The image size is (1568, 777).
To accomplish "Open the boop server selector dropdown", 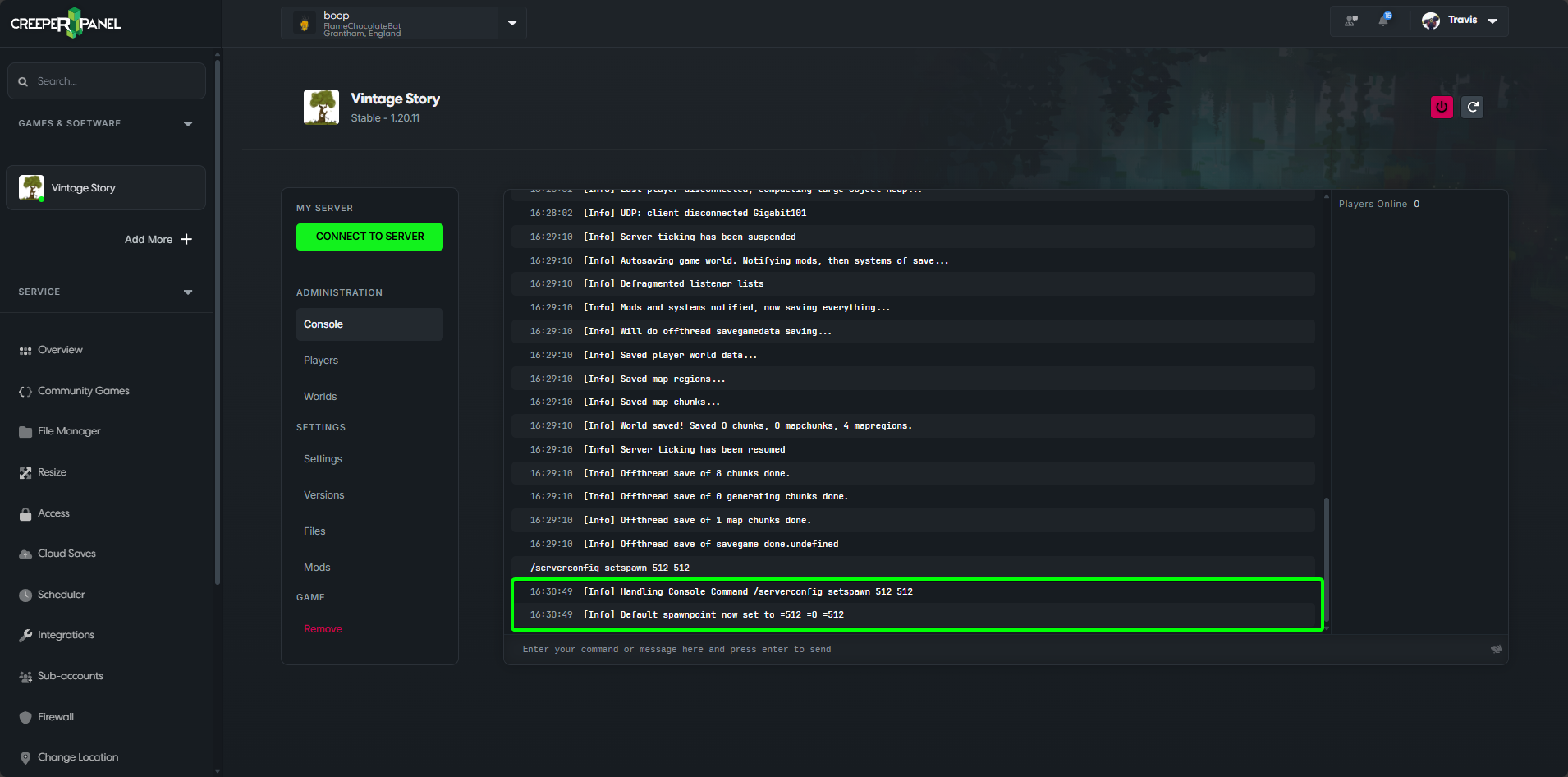I will (511, 23).
